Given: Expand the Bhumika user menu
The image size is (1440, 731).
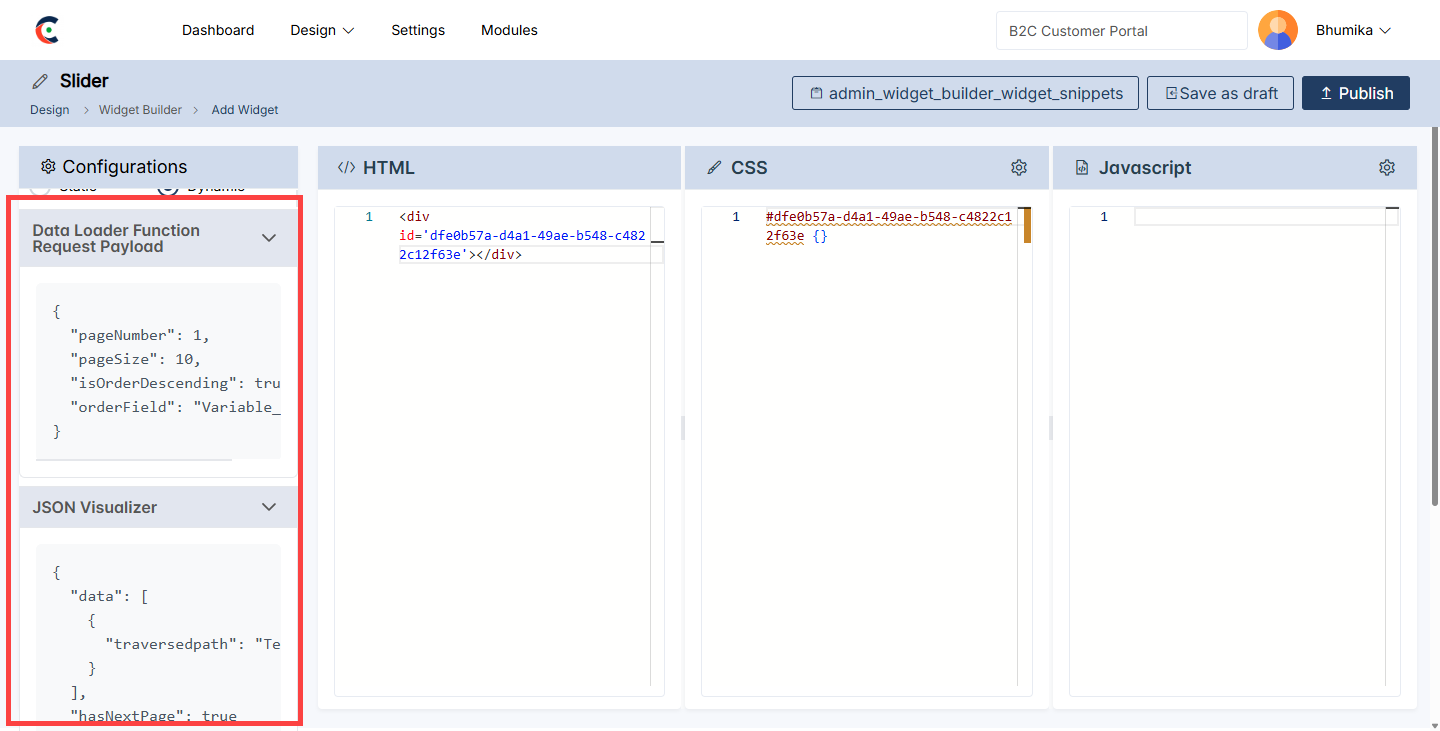Looking at the screenshot, I should (1353, 30).
